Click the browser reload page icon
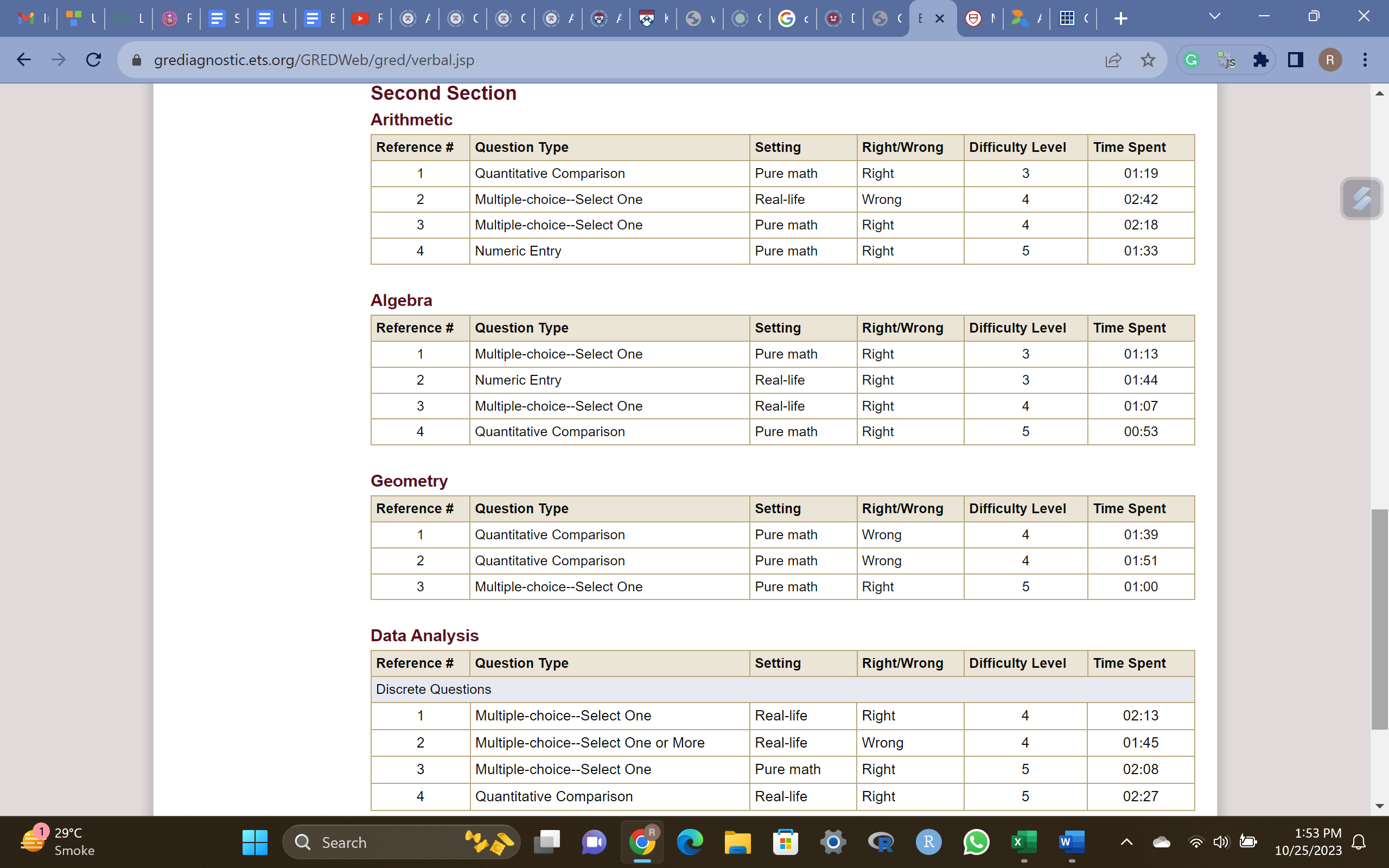This screenshot has height=868, width=1389. tap(93, 60)
